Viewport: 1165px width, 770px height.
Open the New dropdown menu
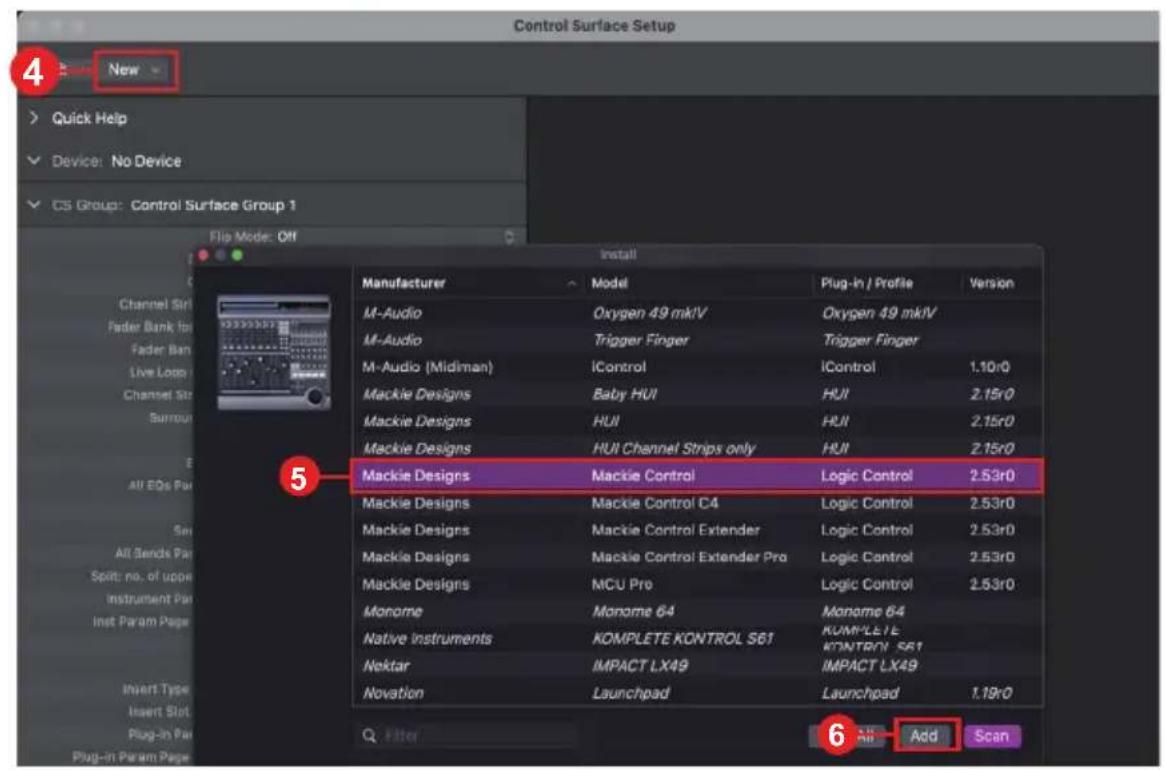click(x=135, y=70)
